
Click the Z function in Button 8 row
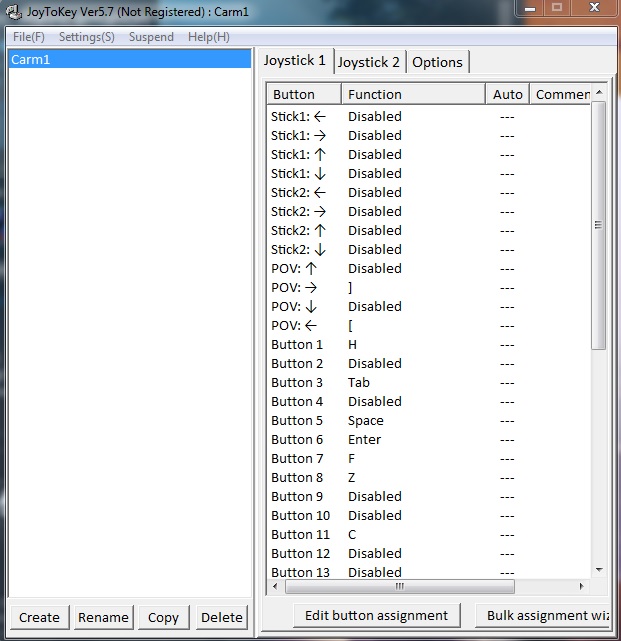pos(352,478)
